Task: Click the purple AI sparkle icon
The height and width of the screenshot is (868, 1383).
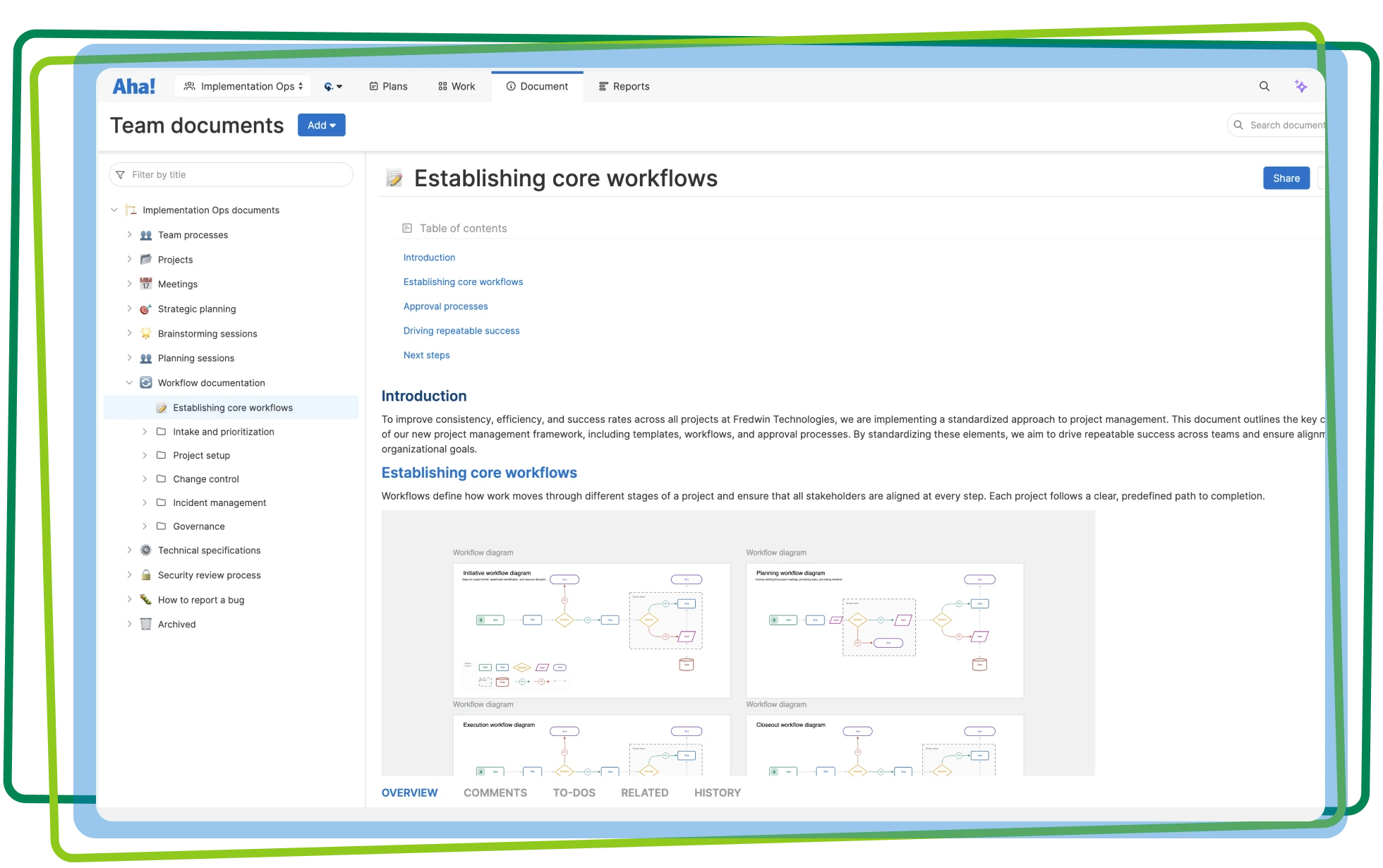Action: click(1300, 86)
